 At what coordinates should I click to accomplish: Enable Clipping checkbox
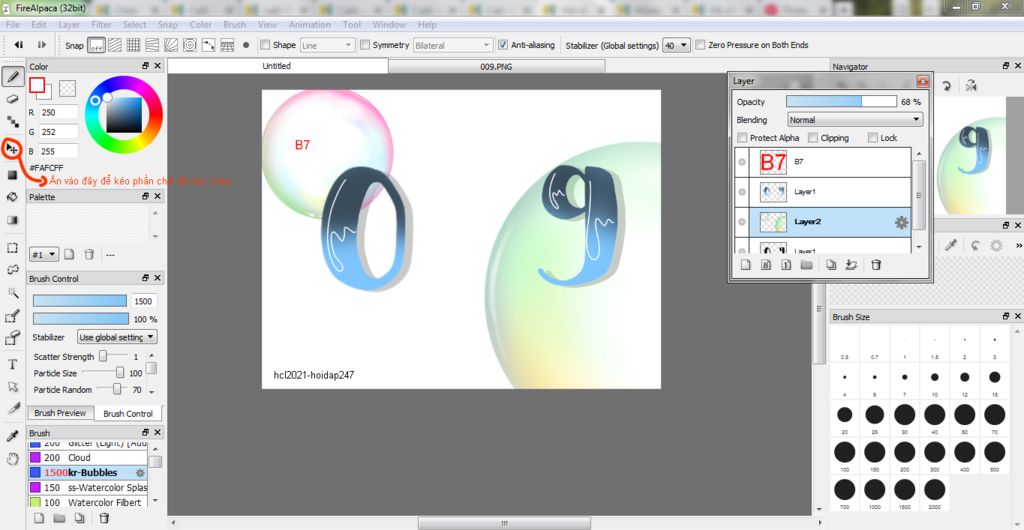813,138
